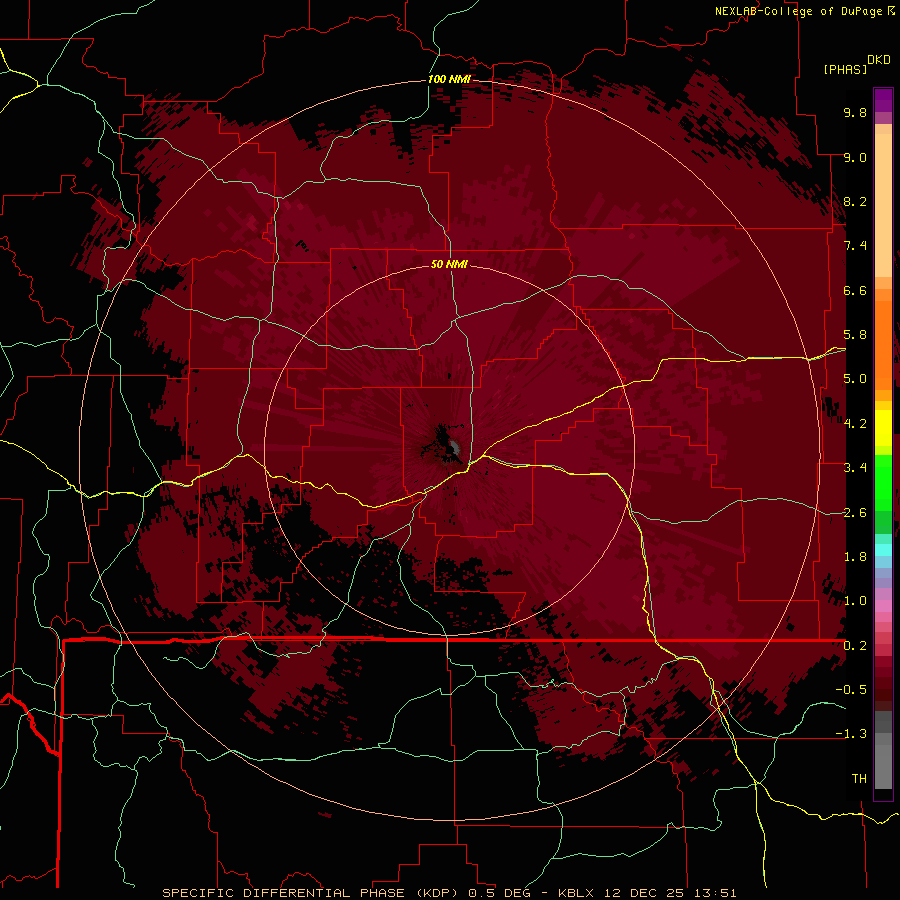Click the 9.8 legend value
The height and width of the screenshot is (900, 900).
855,112
